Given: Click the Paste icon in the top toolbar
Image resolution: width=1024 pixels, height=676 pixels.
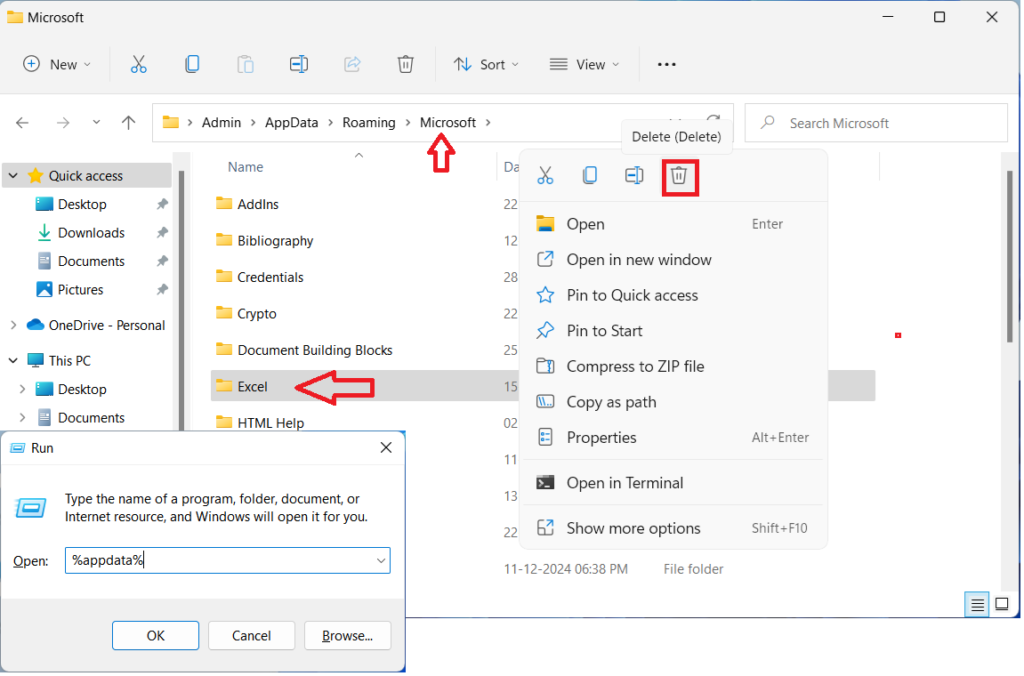Looking at the screenshot, I should click(246, 64).
